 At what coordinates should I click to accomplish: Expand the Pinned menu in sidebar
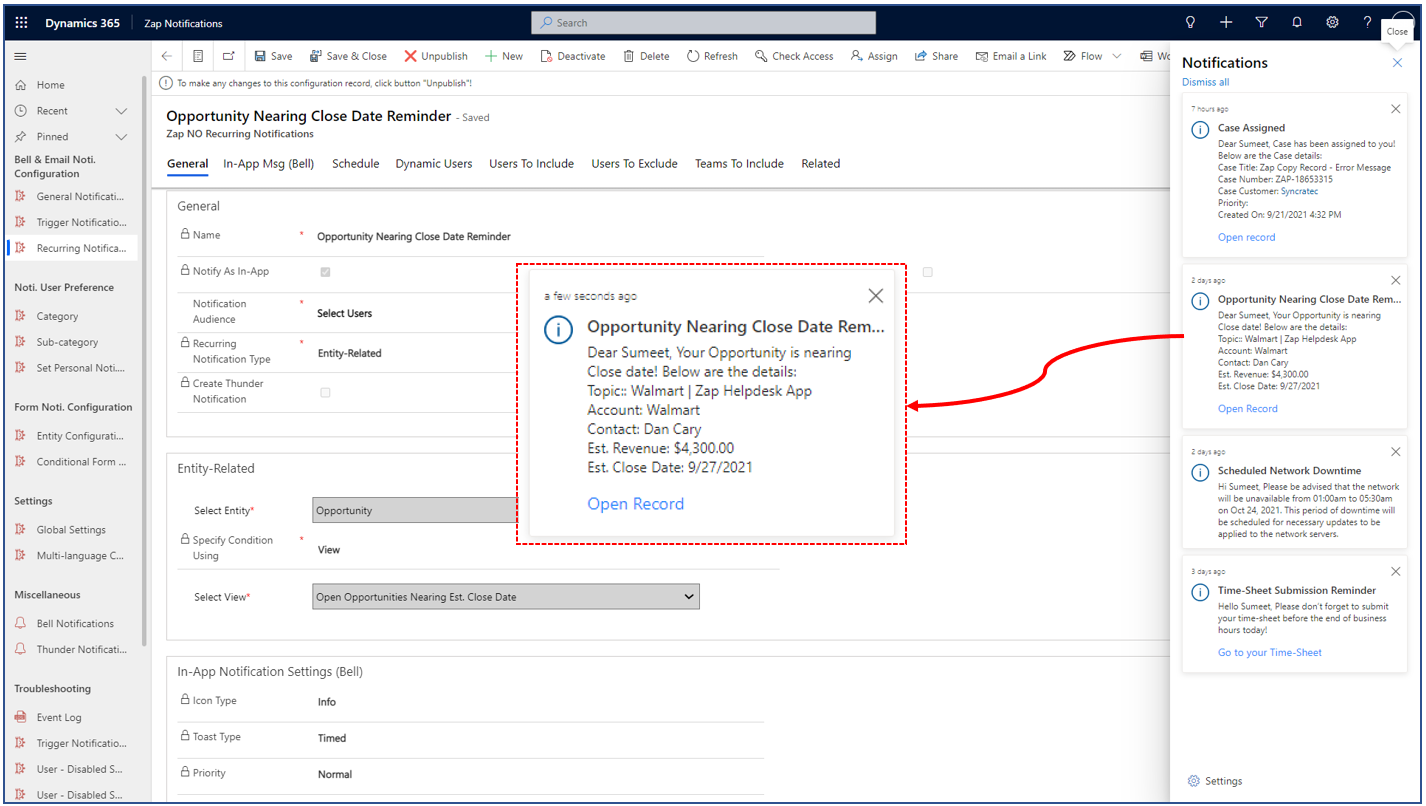[122, 137]
